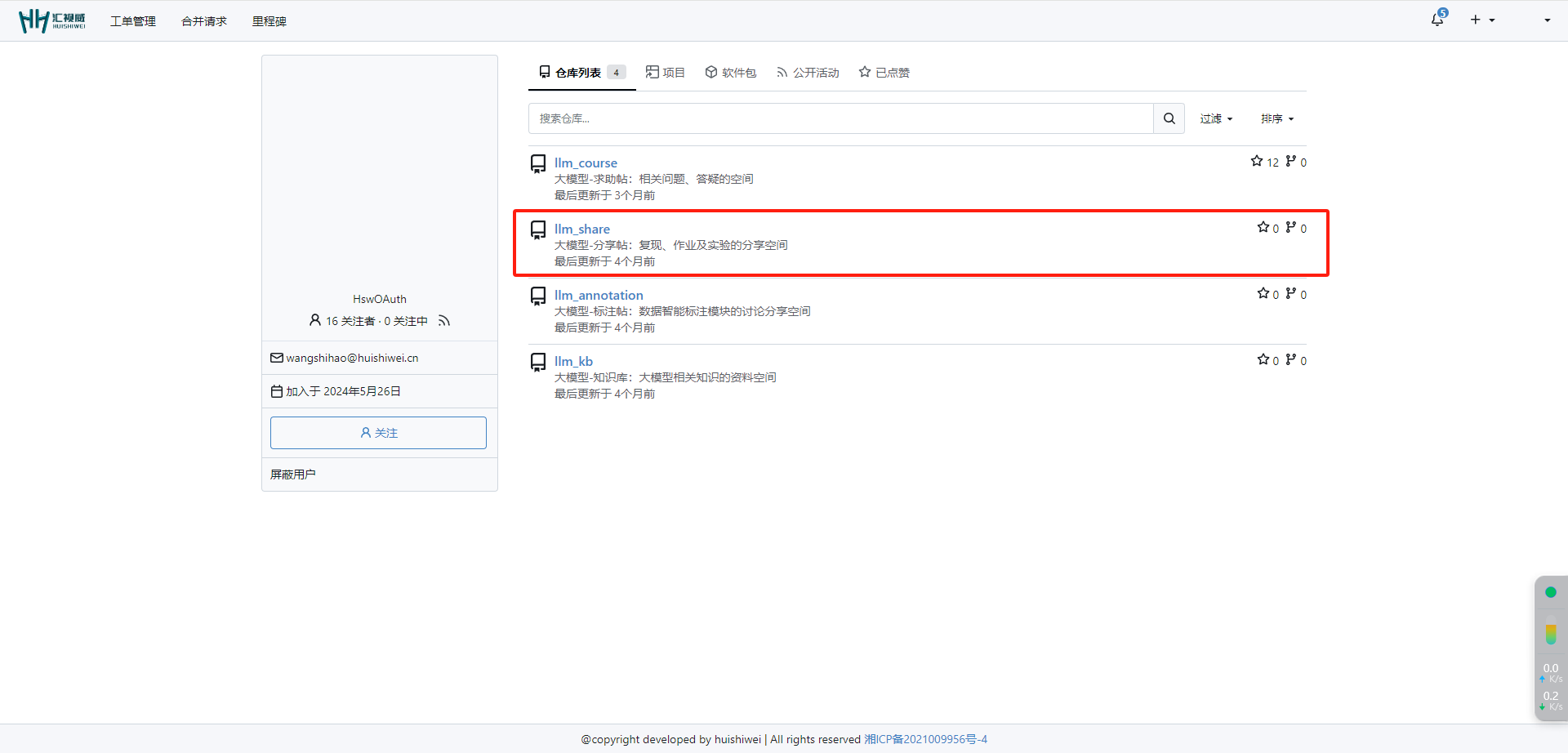Open the llm_share repository link
Image resolution: width=1568 pixels, height=753 pixels.
[582, 229]
